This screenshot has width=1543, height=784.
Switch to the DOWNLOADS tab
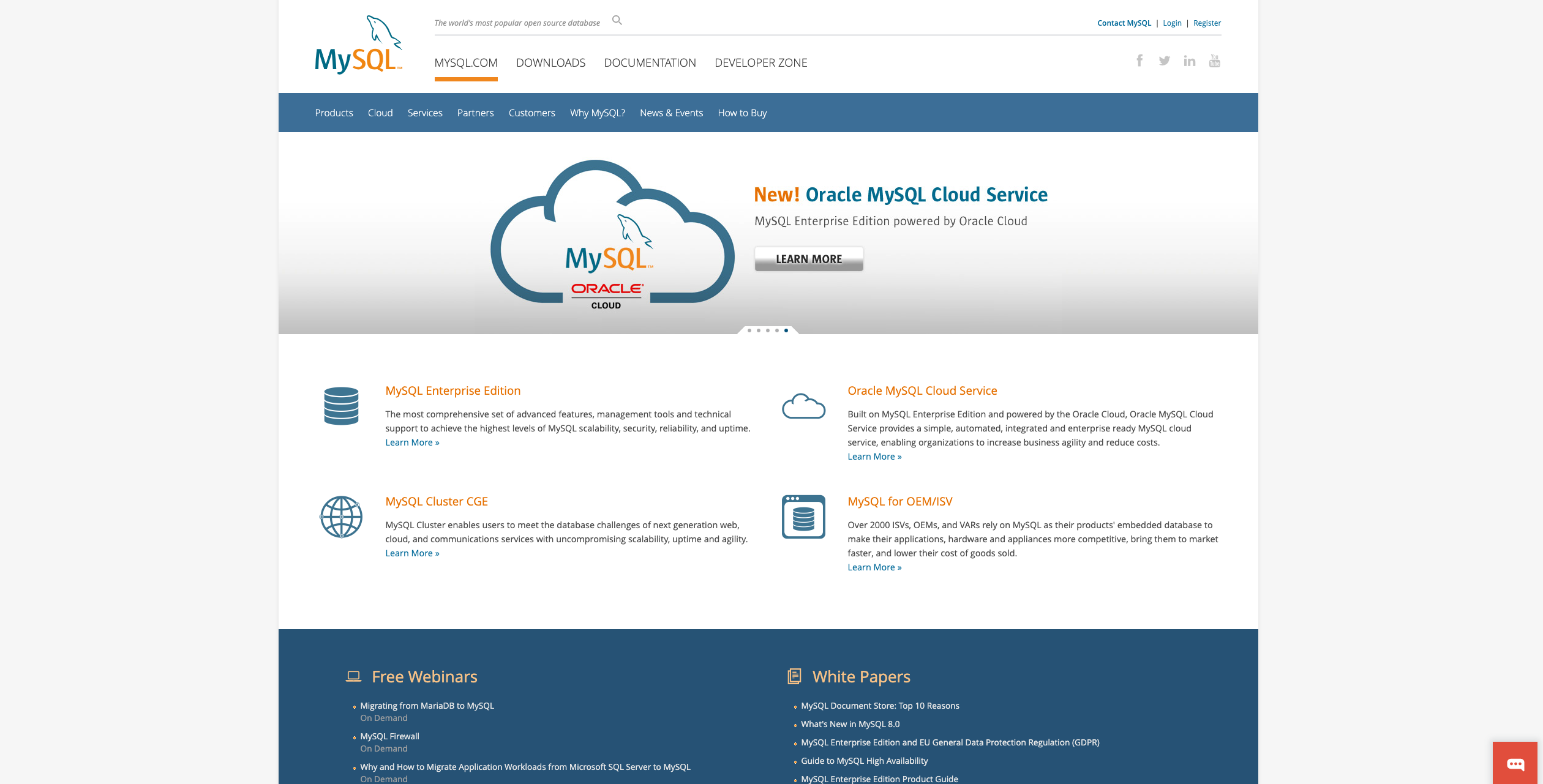(550, 62)
